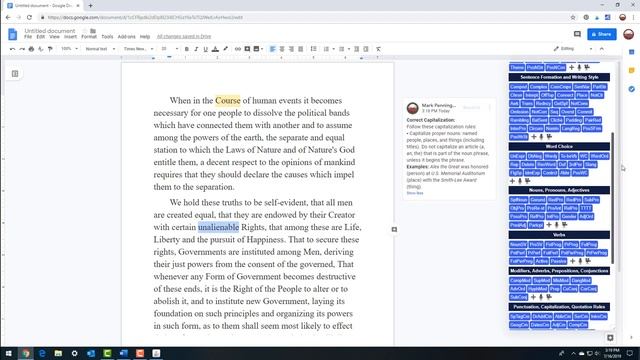Center align the text
The height and width of the screenshot is (360, 640).
pyautogui.click(x=282, y=49)
